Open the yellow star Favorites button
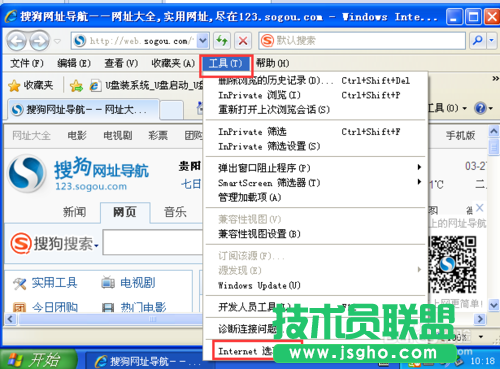 pyautogui.click(x=30, y=86)
